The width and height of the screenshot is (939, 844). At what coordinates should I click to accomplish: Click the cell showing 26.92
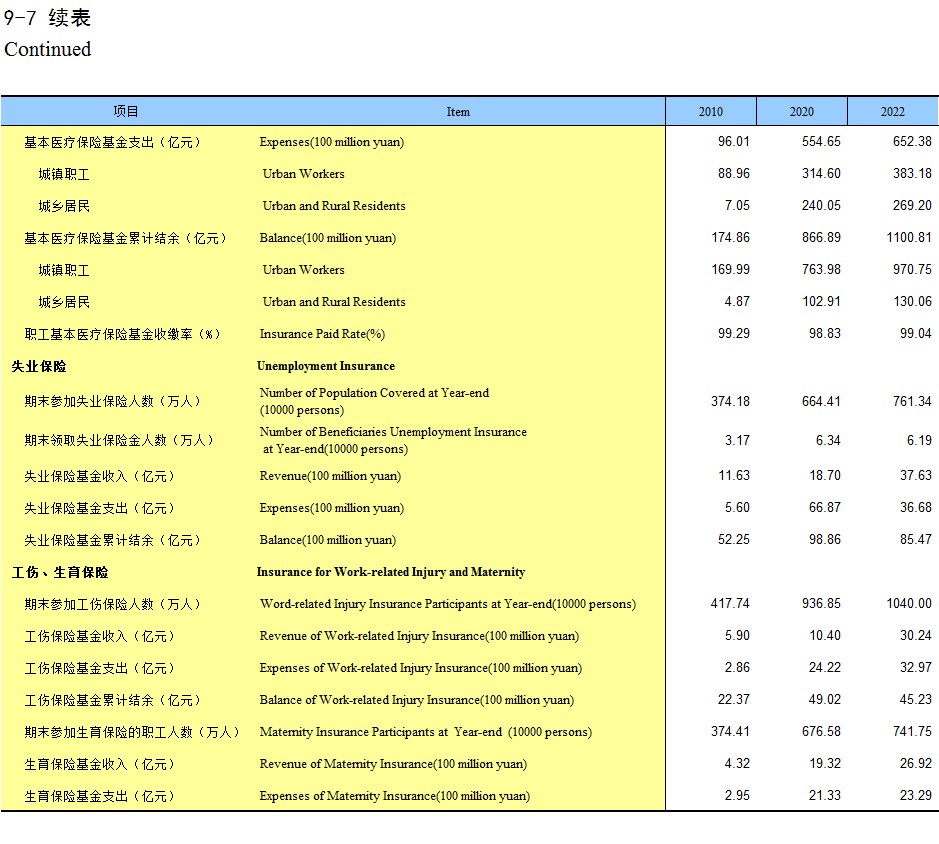pos(916,764)
